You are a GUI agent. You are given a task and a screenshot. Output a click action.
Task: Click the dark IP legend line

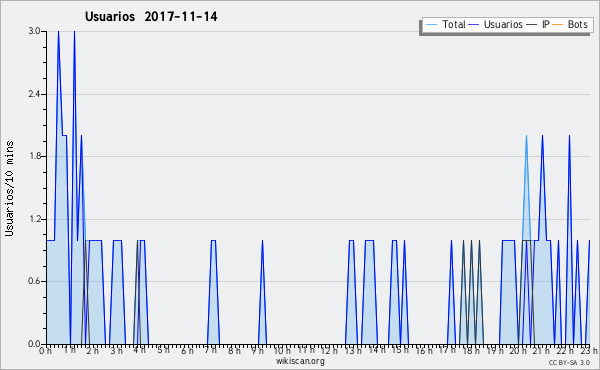[x=532, y=25]
